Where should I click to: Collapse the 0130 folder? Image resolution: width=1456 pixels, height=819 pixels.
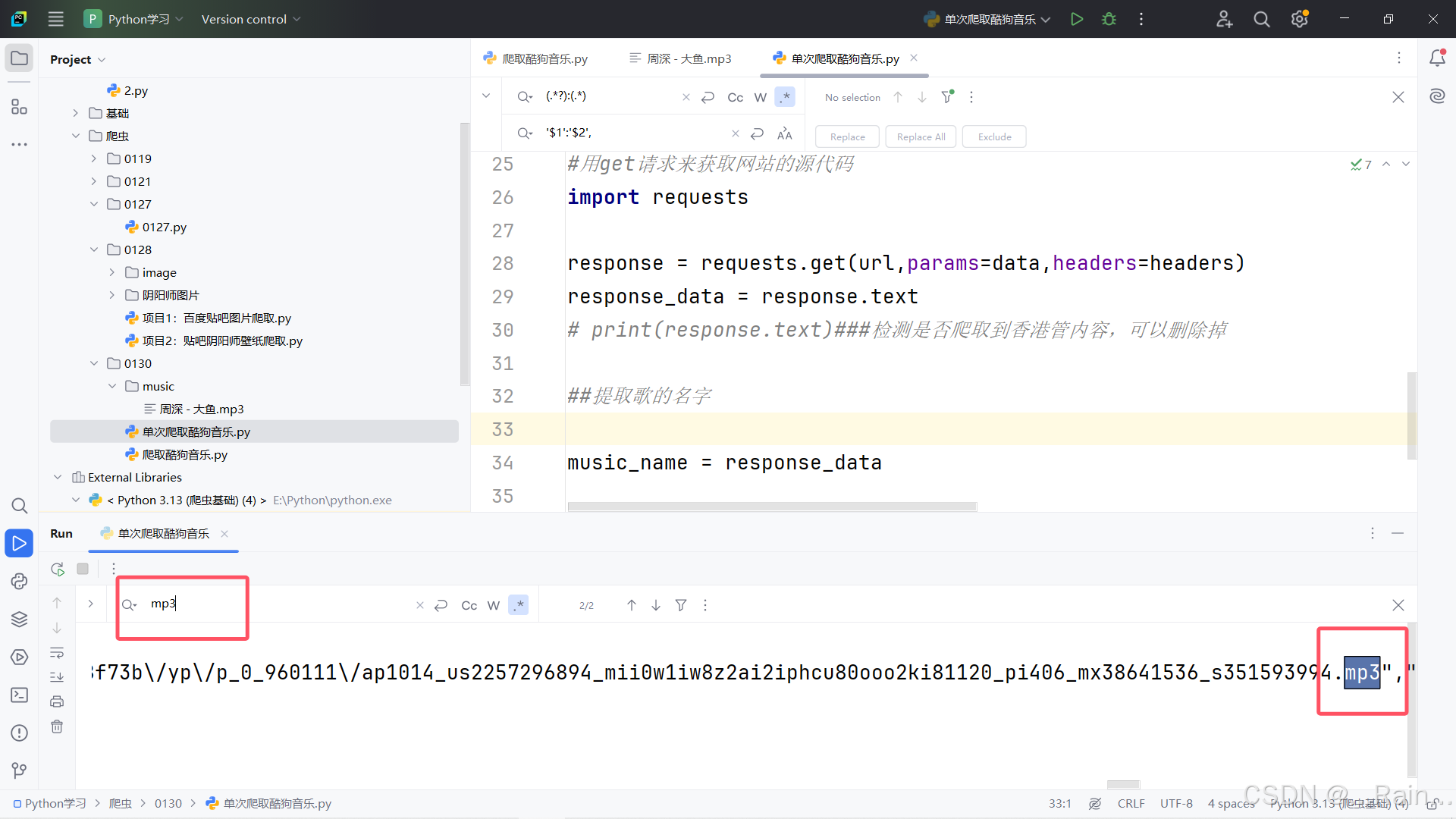click(x=93, y=363)
